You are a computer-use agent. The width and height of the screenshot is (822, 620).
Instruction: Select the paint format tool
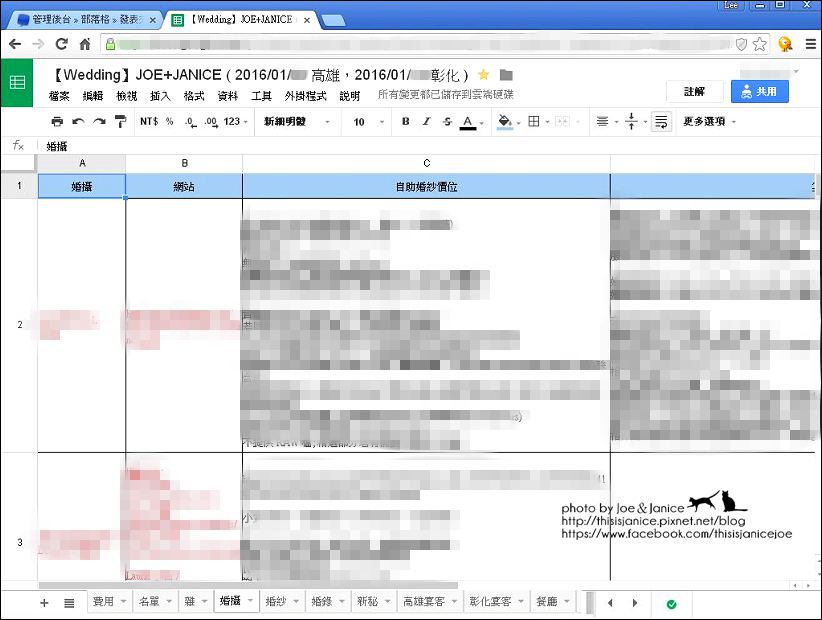pyautogui.click(x=120, y=122)
